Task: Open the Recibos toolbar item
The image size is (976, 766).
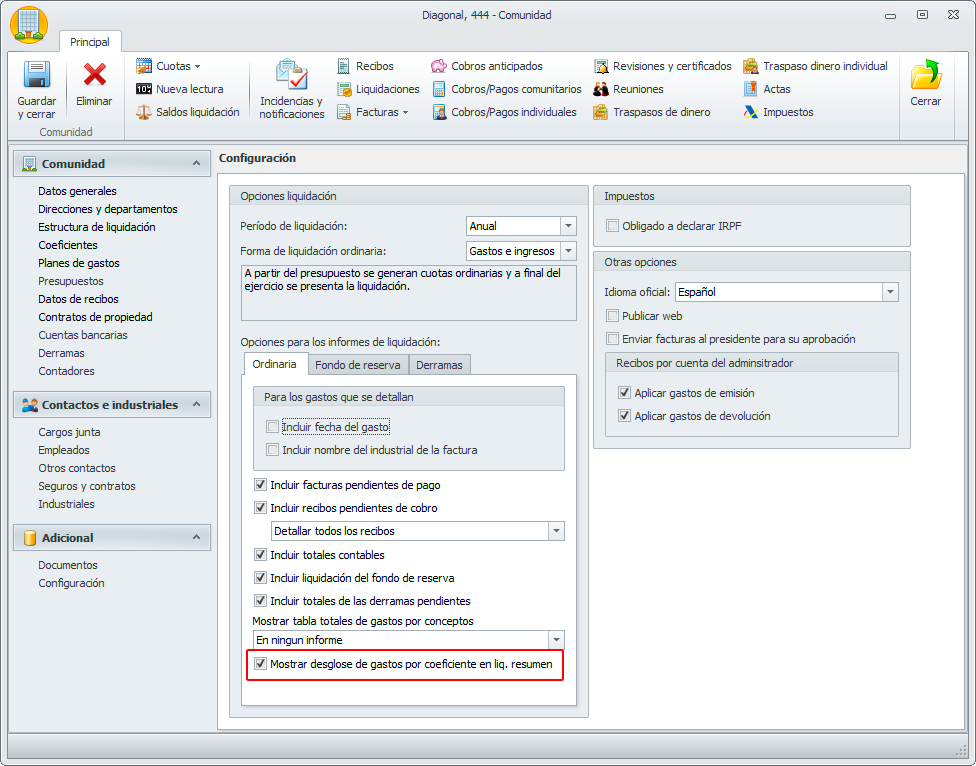Action: point(365,66)
